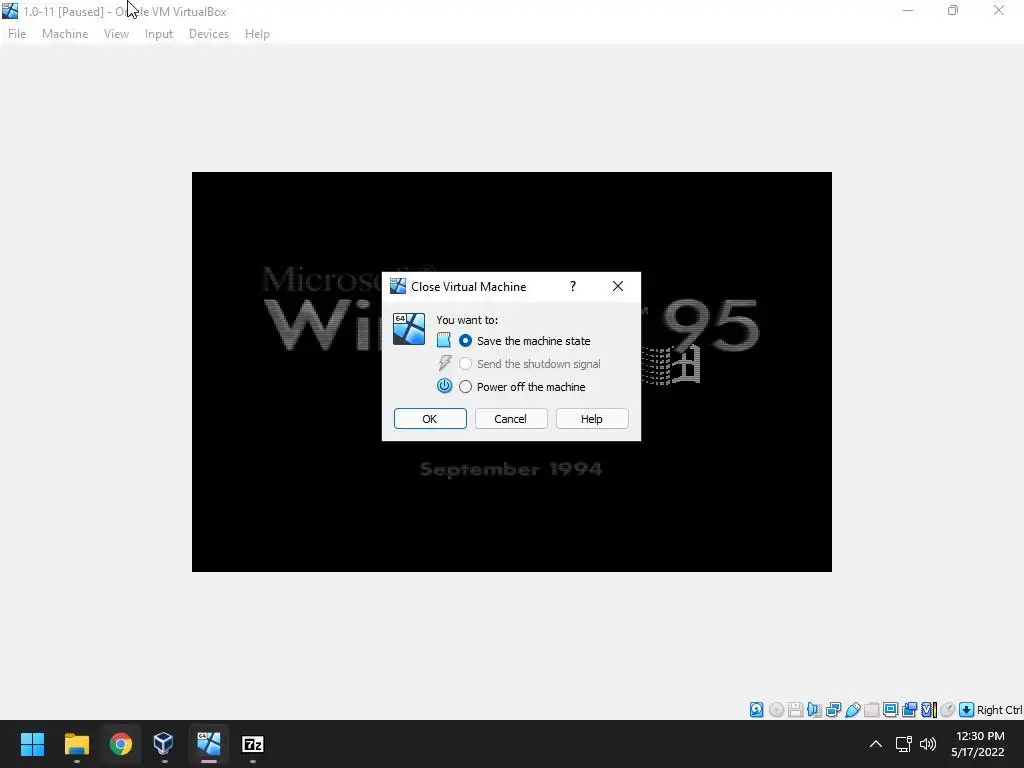Image resolution: width=1024 pixels, height=768 pixels.
Task: Switch to the running VM taskbar icon
Action: (208, 744)
